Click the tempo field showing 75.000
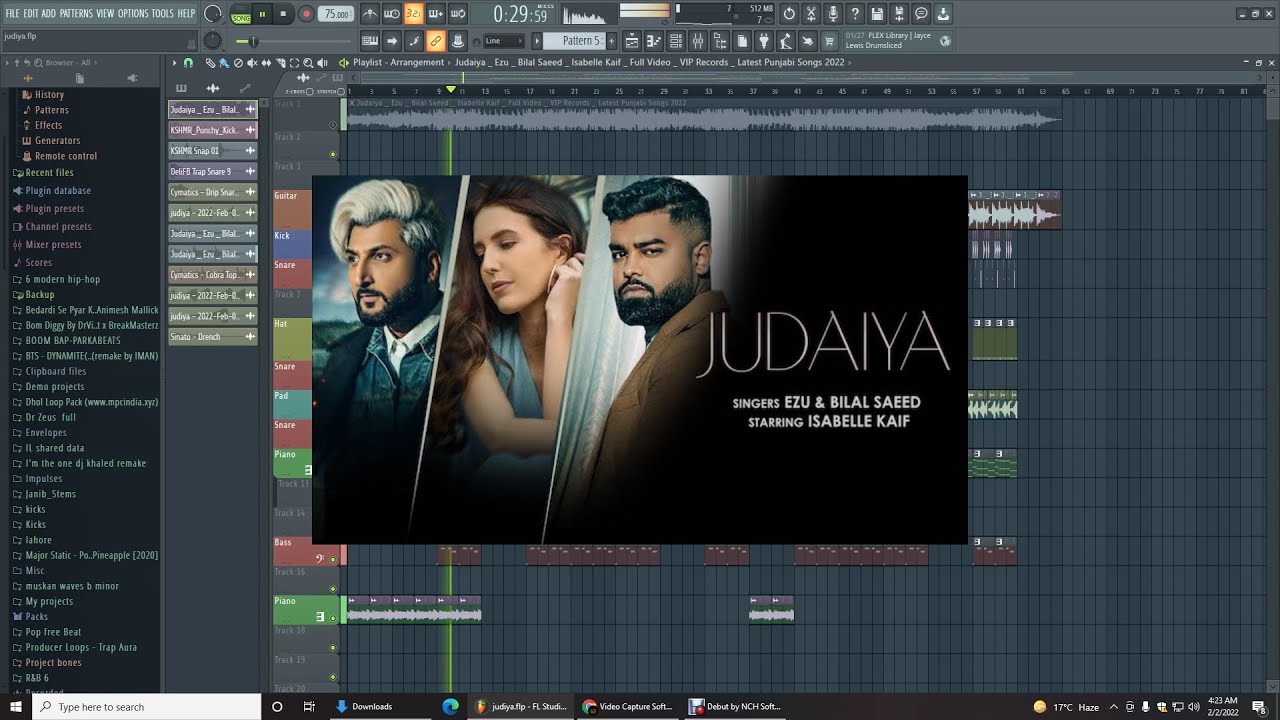Image resolution: width=1280 pixels, height=720 pixels. pyautogui.click(x=336, y=14)
